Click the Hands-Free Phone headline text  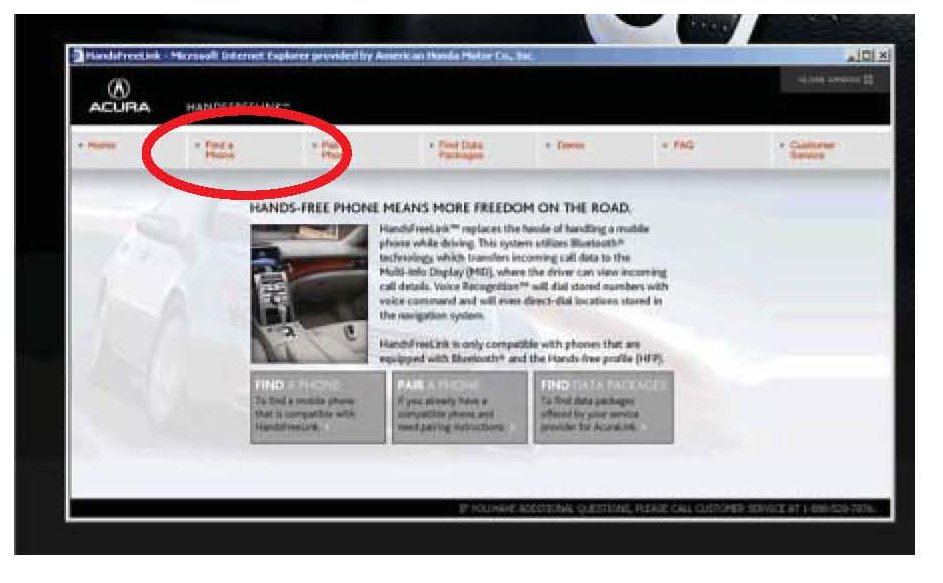tap(440, 208)
